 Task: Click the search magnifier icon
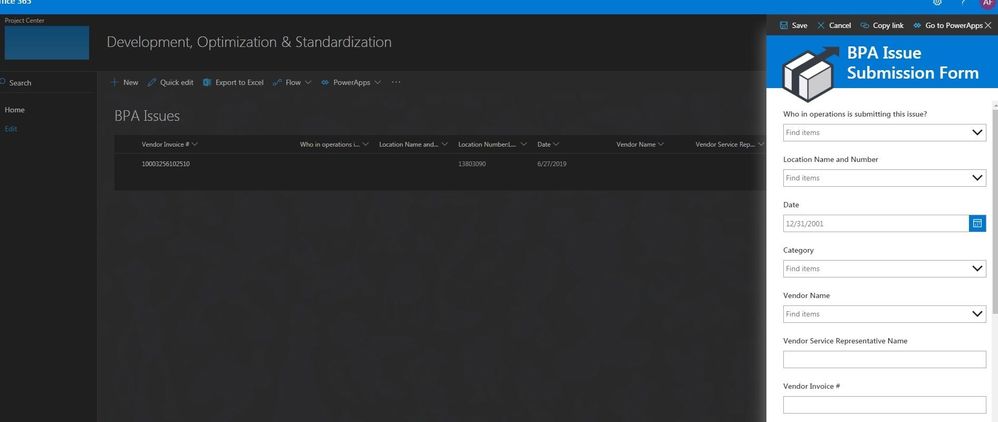point(3,82)
